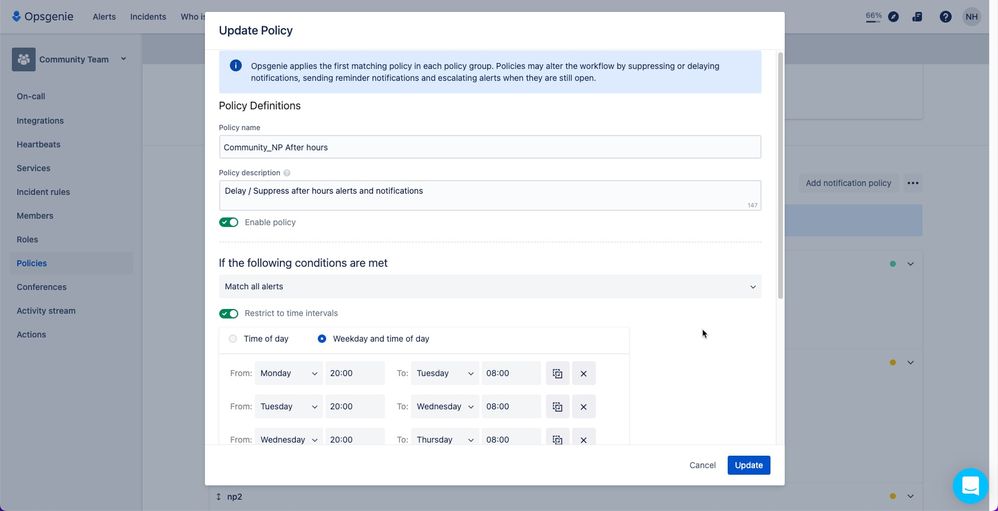The height and width of the screenshot is (511, 998).
Task: Remove the Monday to Tuesday interval
Action: 584,374
